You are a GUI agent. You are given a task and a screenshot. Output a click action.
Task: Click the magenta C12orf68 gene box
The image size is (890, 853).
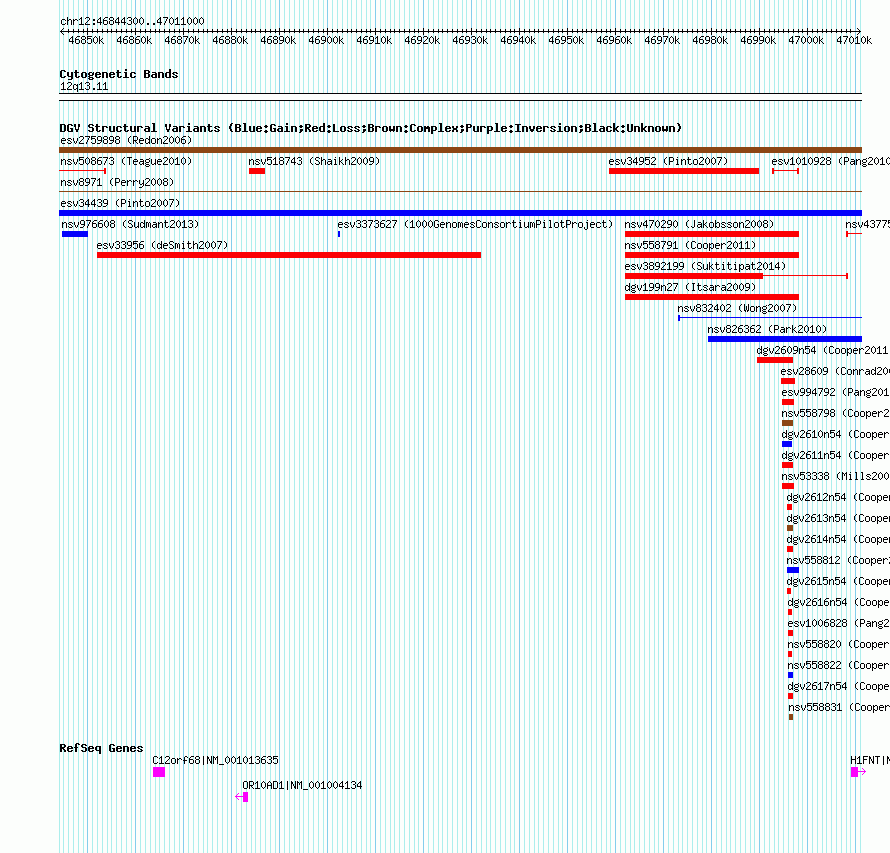(x=159, y=772)
